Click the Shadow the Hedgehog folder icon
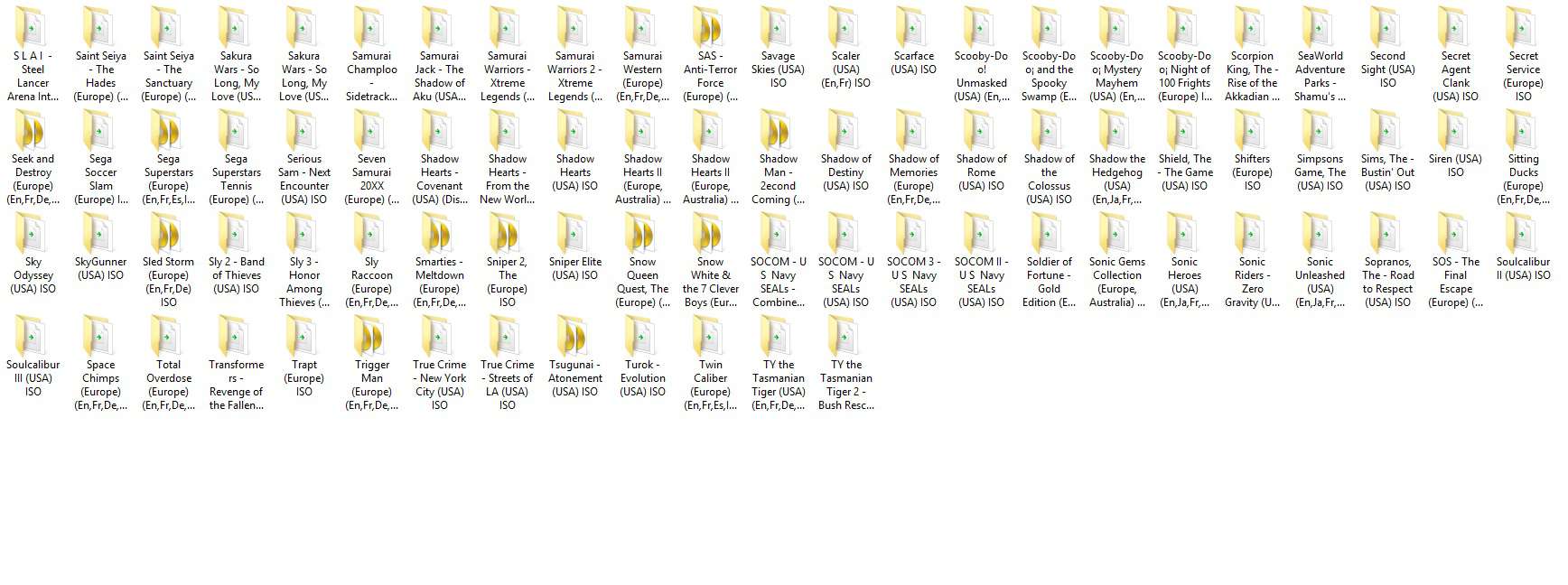The width and height of the screenshot is (1568, 585). (1116, 129)
